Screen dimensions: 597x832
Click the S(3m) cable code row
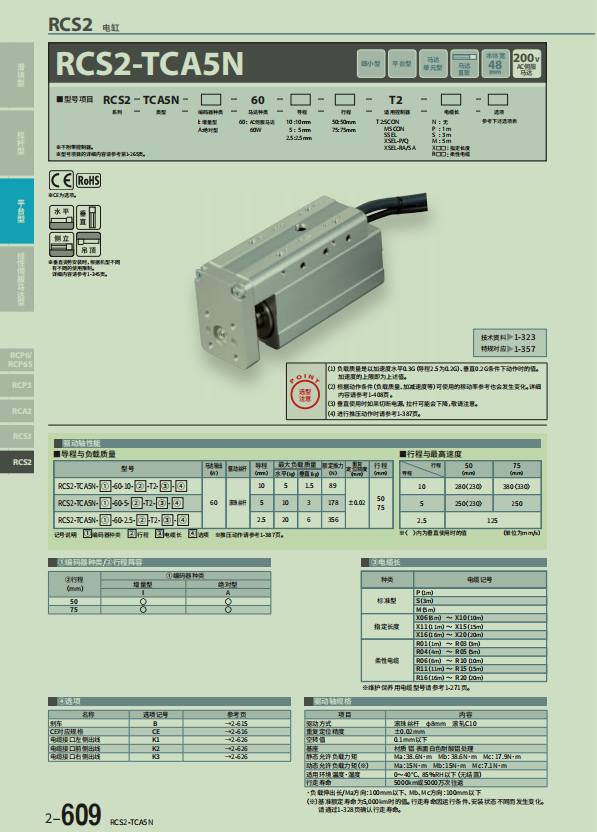click(x=480, y=601)
